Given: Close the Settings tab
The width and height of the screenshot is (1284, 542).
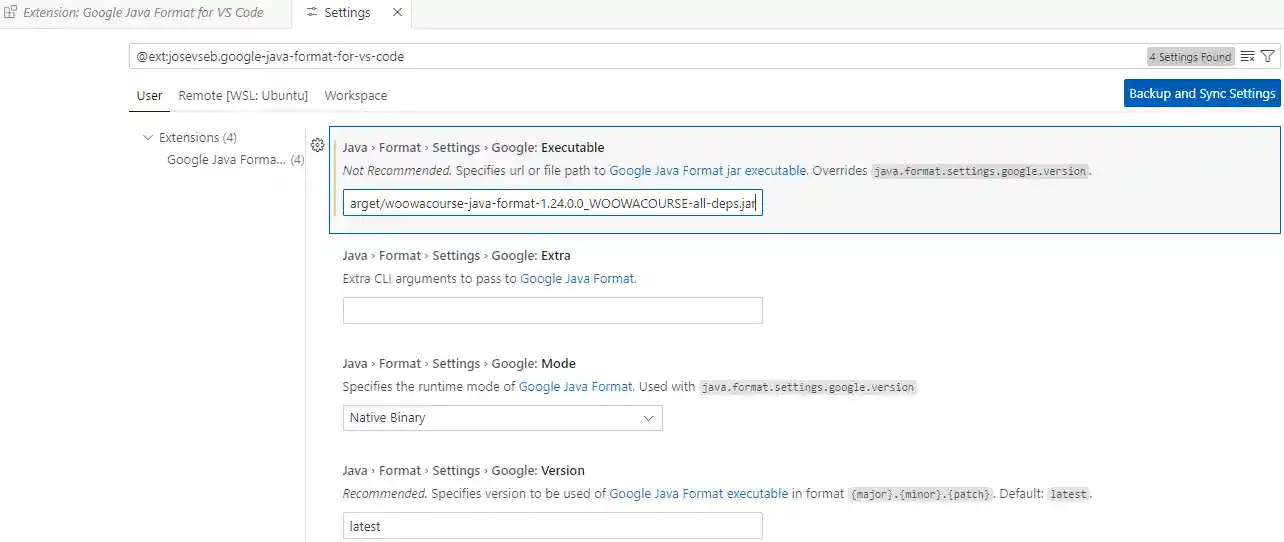Looking at the screenshot, I should click(x=398, y=13).
